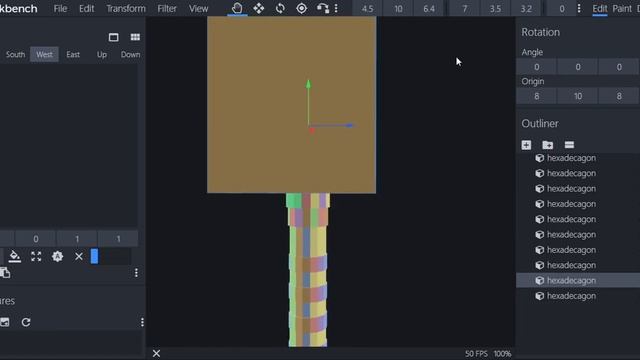Open Textures panel three-dot menu

142,322
